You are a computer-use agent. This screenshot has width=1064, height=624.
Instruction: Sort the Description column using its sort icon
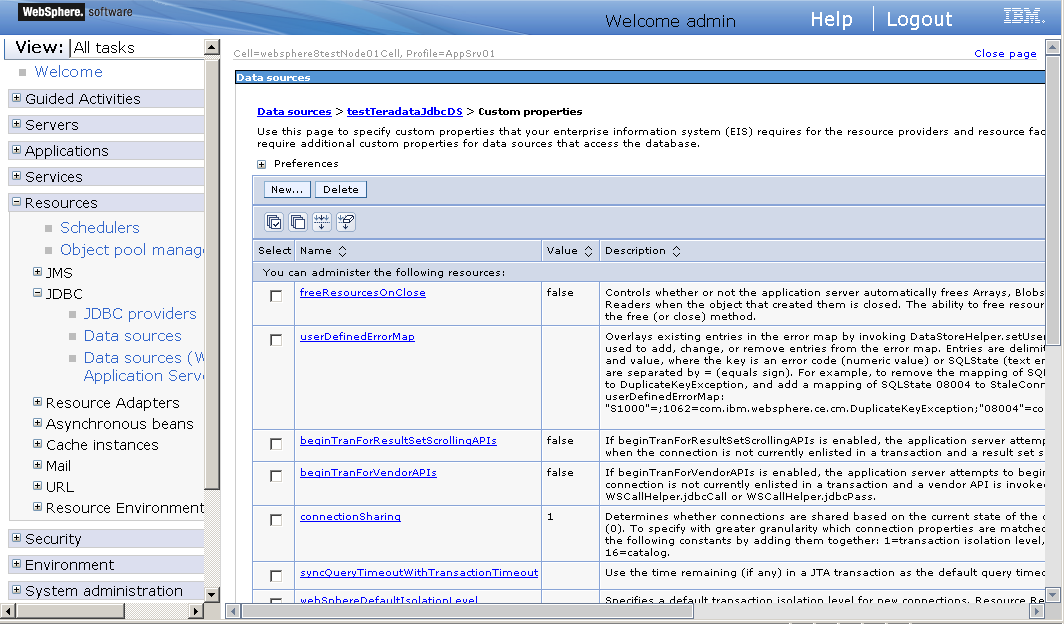coord(676,250)
